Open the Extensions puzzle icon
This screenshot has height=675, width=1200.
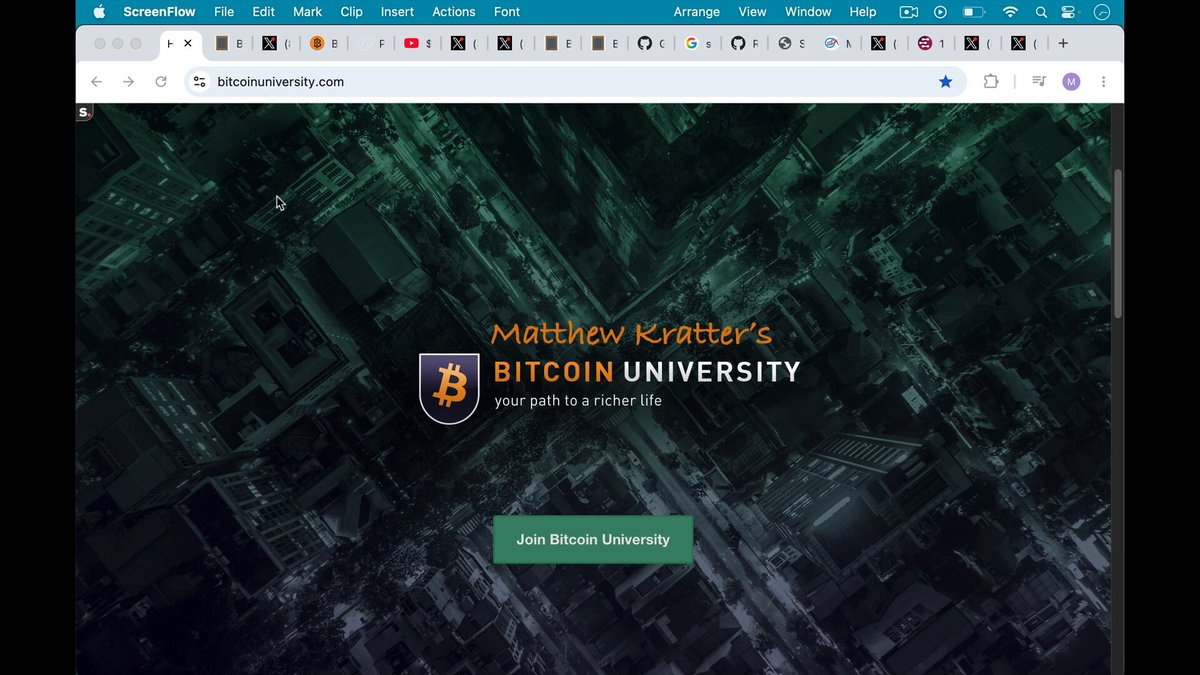tap(991, 82)
